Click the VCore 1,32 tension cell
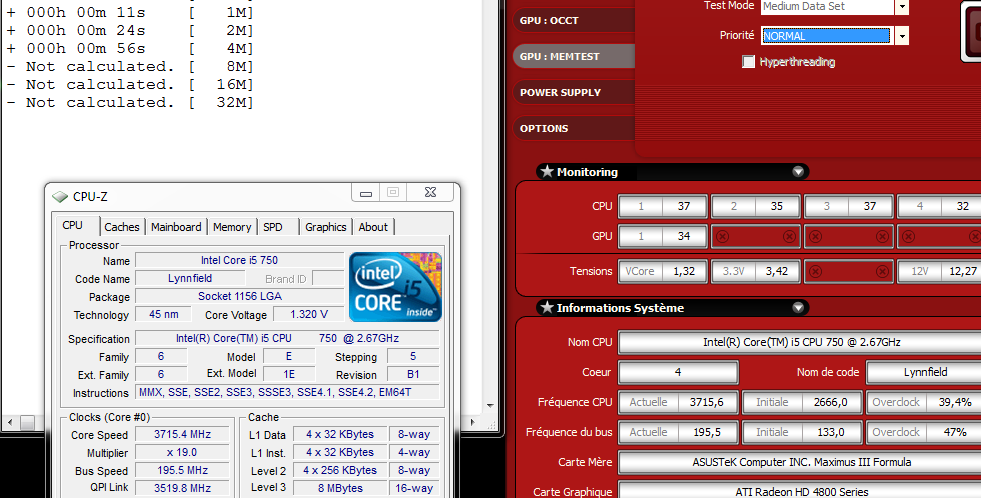Screen dimensions: 981x498 point(663,271)
